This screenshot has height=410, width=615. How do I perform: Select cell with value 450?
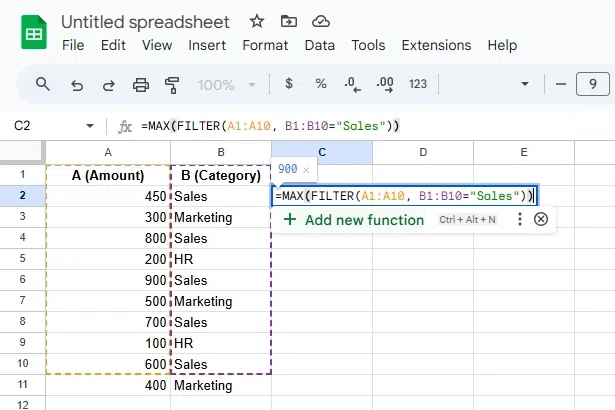click(x=108, y=196)
